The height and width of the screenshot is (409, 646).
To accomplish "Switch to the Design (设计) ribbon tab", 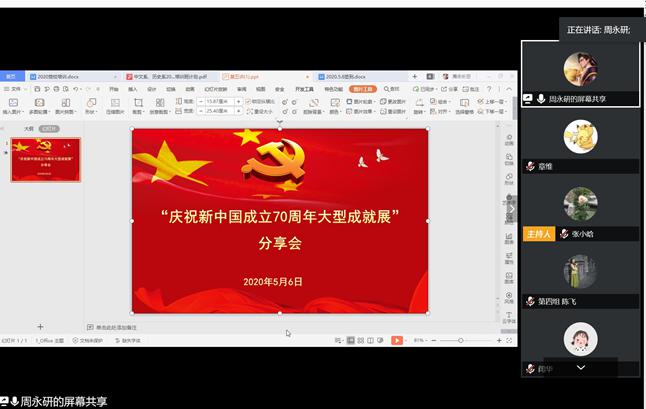I will tap(152, 89).
